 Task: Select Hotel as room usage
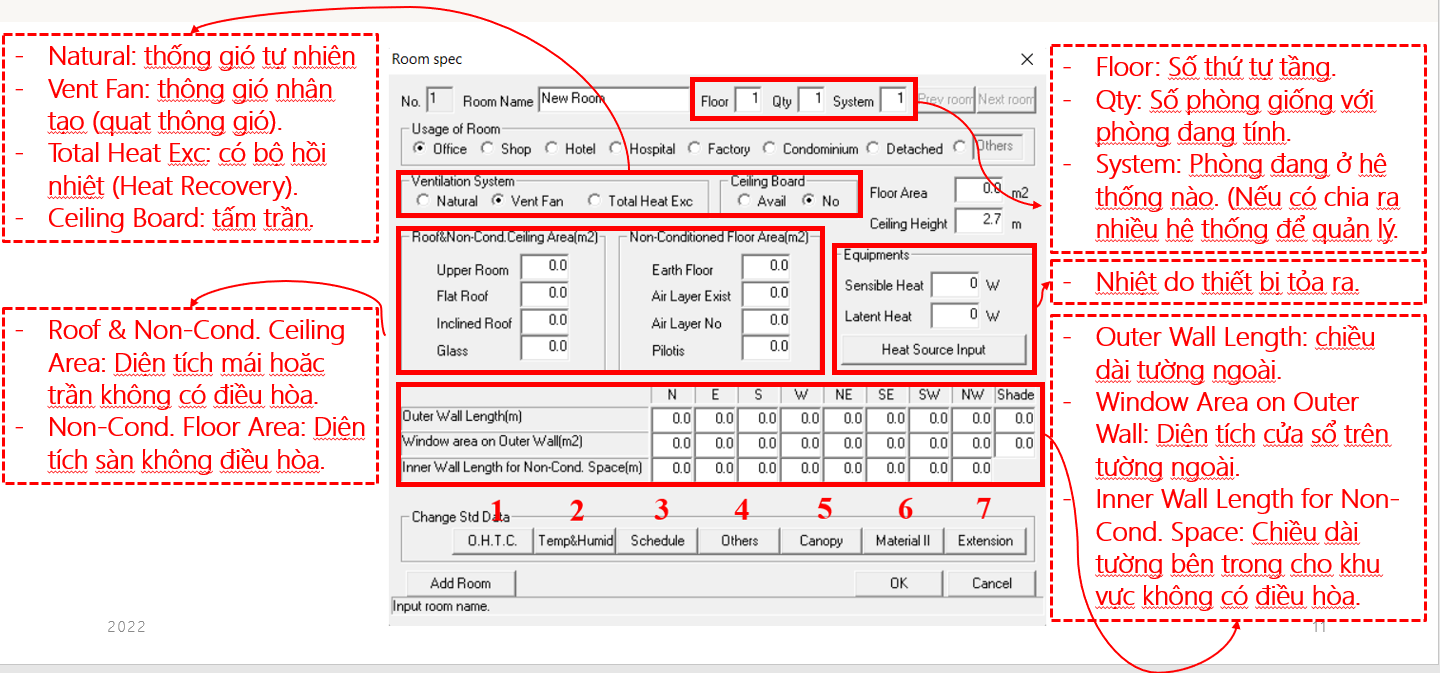pos(551,148)
